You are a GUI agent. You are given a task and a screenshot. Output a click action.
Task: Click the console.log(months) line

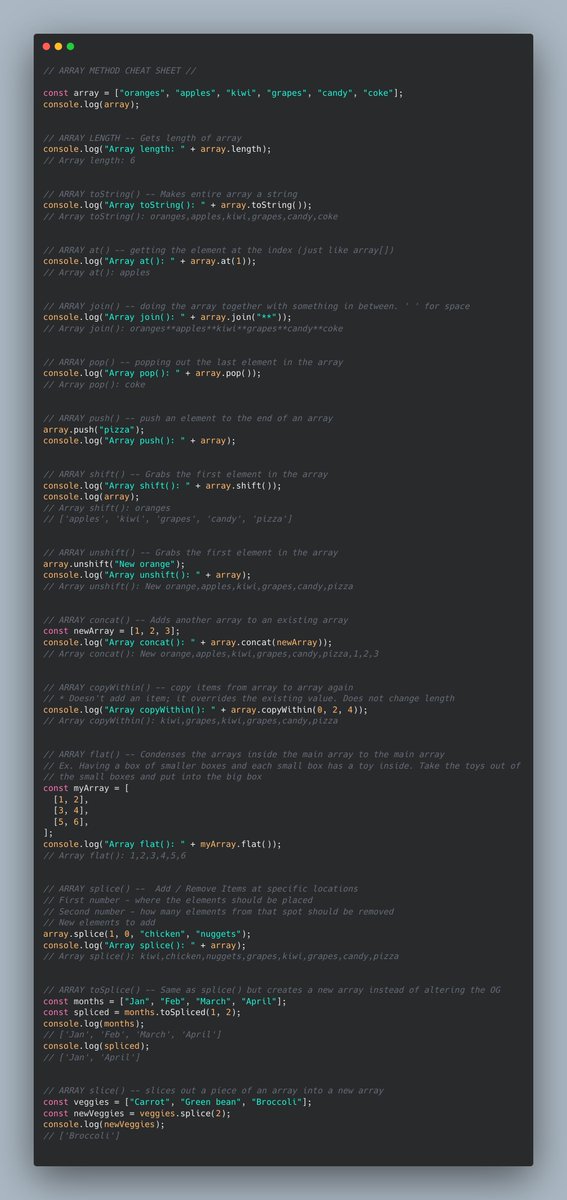pos(94,1023)
